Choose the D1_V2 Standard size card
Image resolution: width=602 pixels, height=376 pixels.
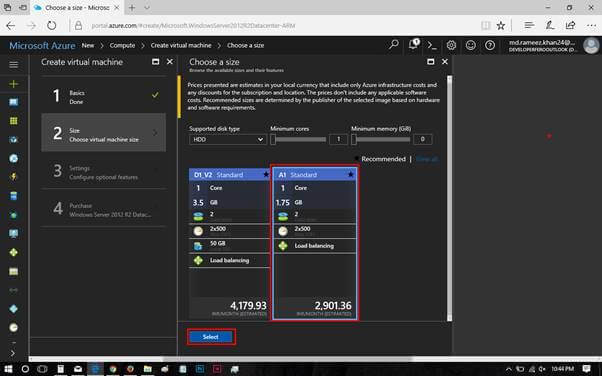(x=229, y=243)
